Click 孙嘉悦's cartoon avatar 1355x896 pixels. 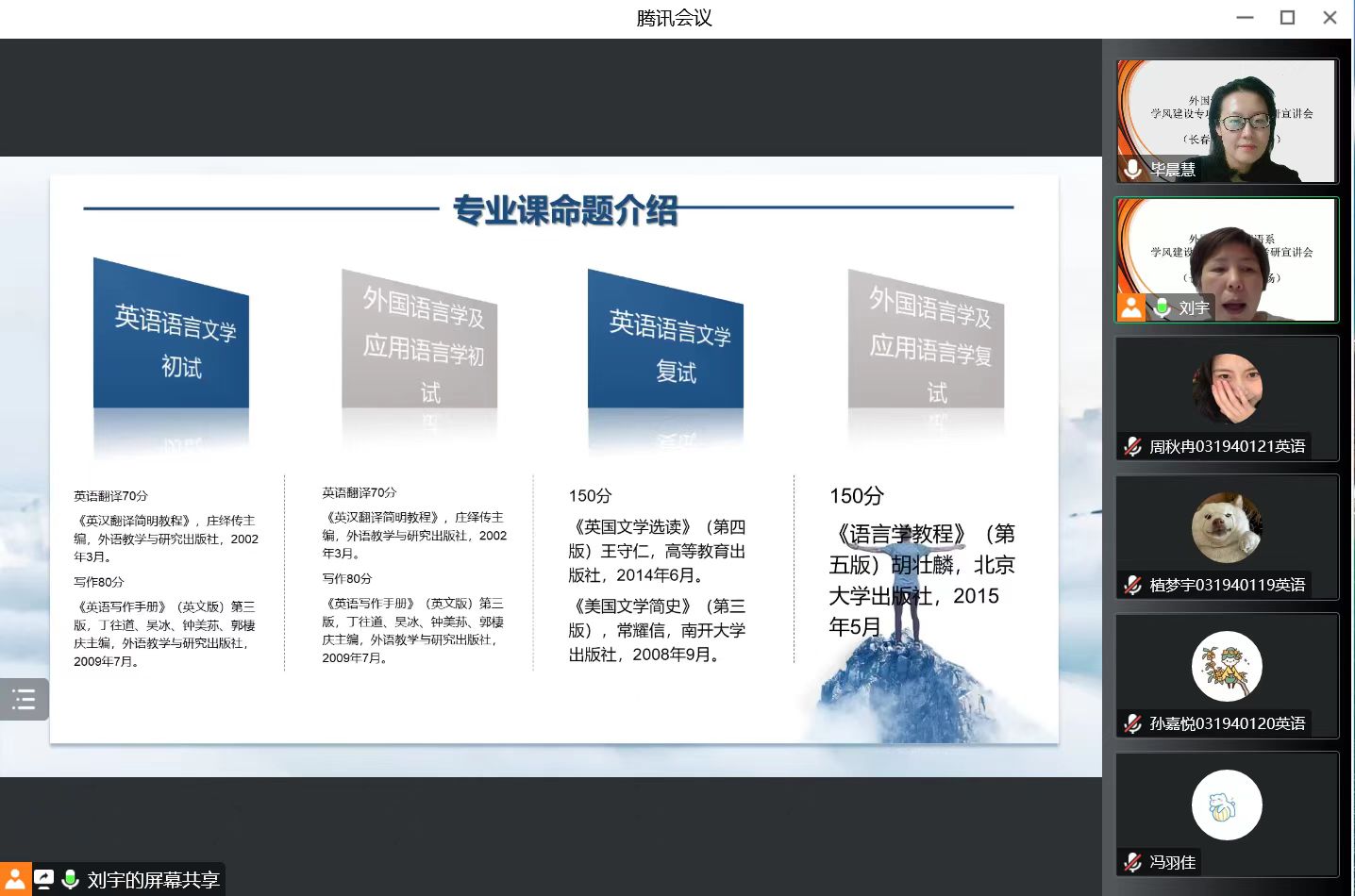(x=1227, y=666)
